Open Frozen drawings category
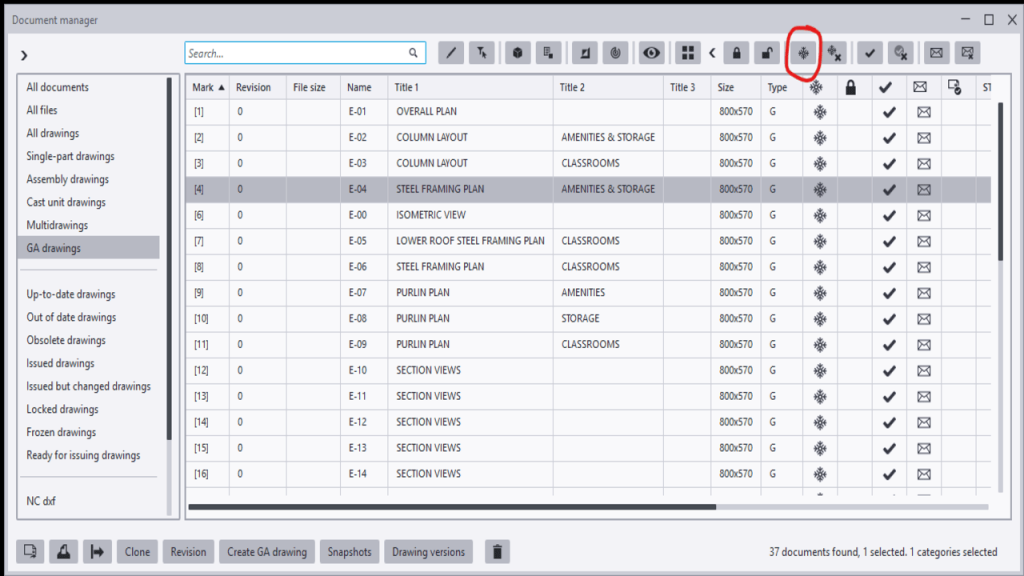Screen dimensions: 1024x576 point(61,432)
